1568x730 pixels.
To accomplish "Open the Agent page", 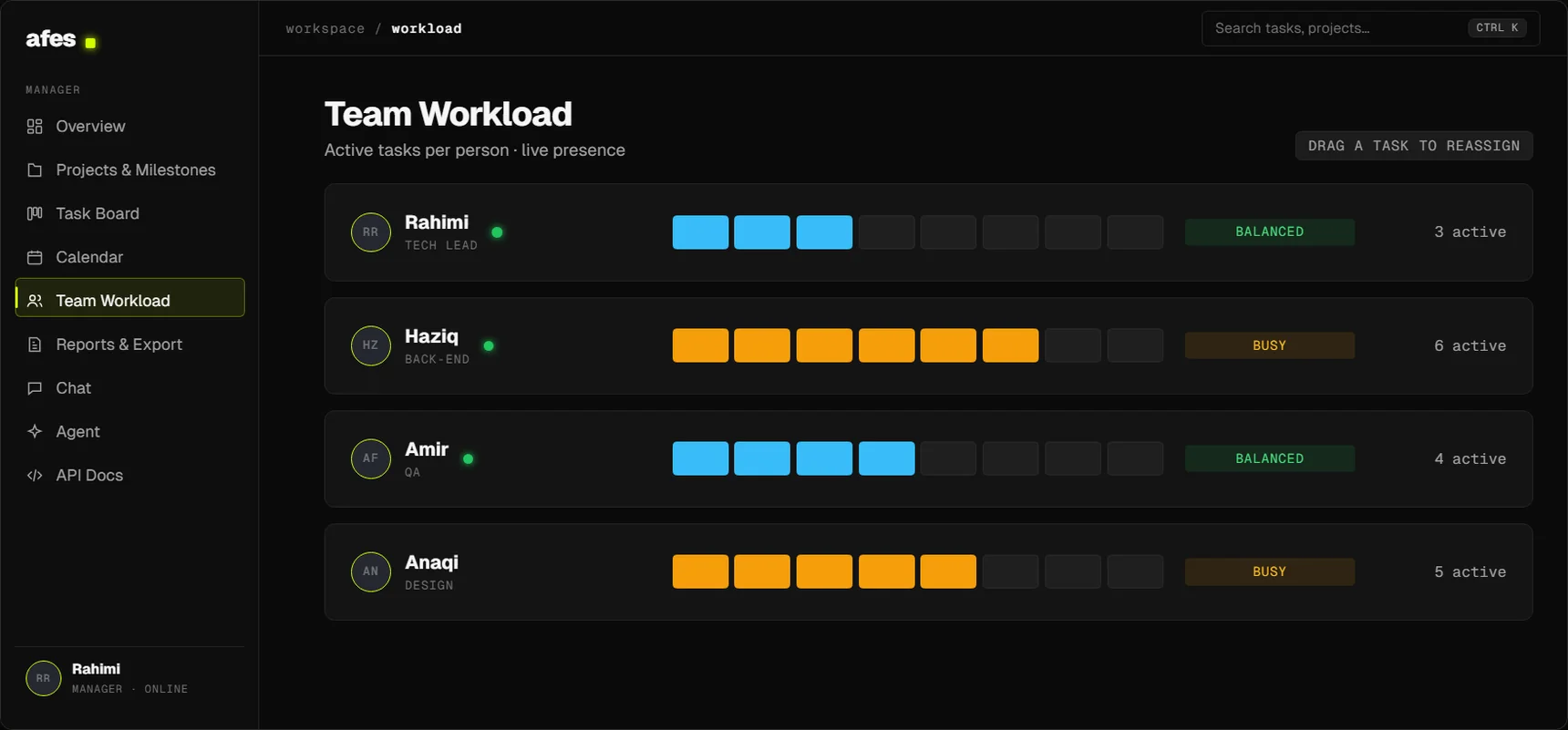I will pyautogui.click(x=129, y=432).
